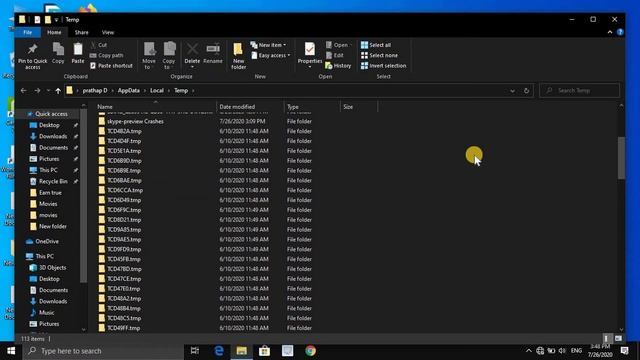
Task: Click Copy path in the Clipboard group
Action: point(107,55)
